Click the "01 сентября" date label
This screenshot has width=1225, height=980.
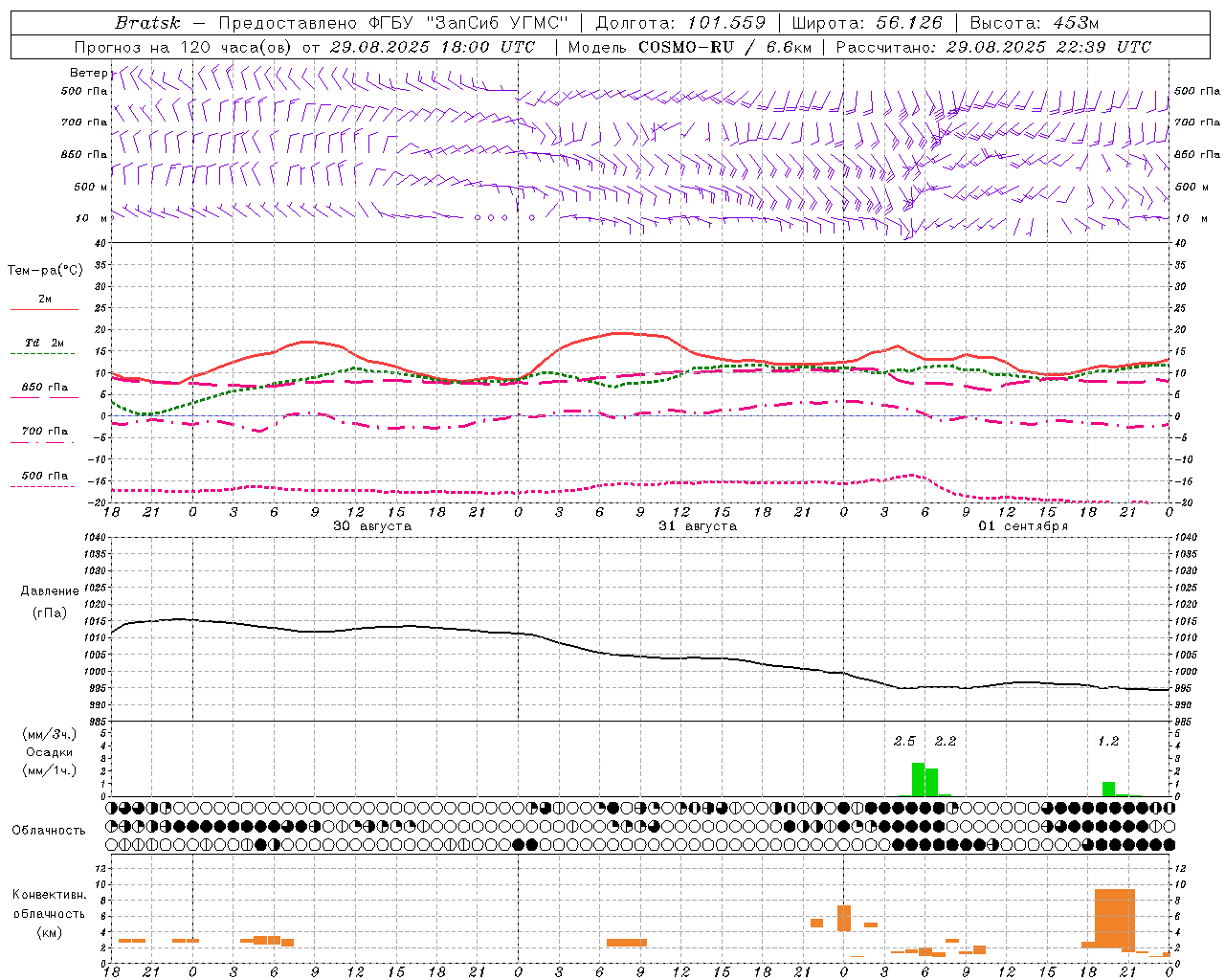1023,526
